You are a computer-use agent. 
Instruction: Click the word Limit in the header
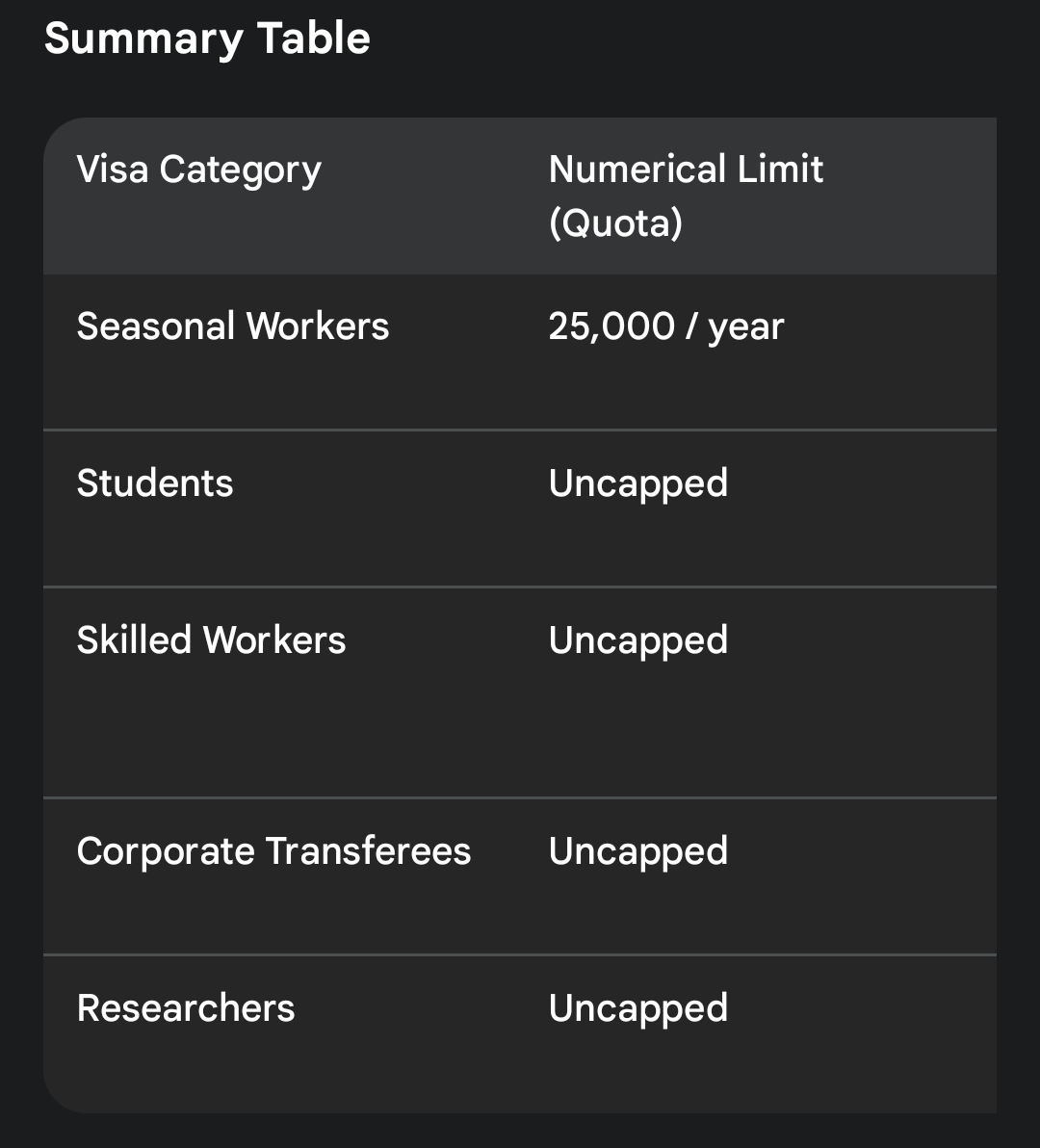pyautogui.click(x=780, y=170)
